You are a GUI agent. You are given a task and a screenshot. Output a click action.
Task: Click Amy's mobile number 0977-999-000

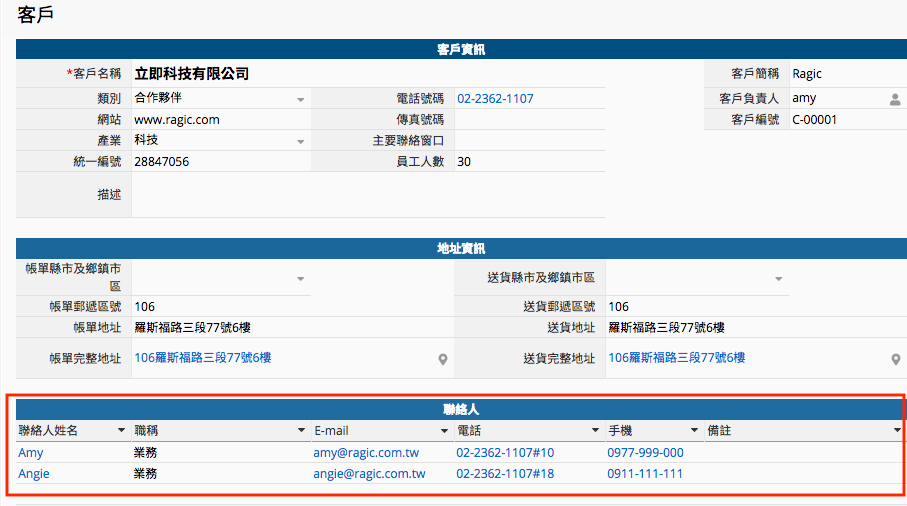645,453
